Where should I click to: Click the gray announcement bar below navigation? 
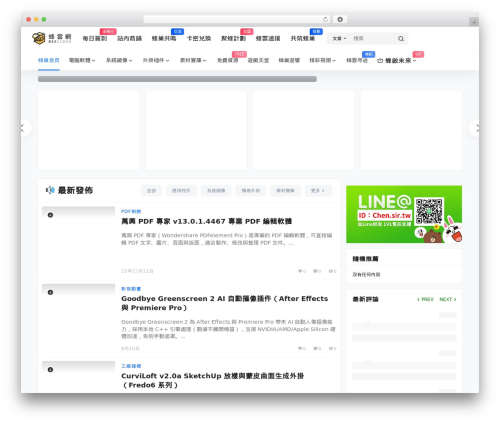click(177, 79)
